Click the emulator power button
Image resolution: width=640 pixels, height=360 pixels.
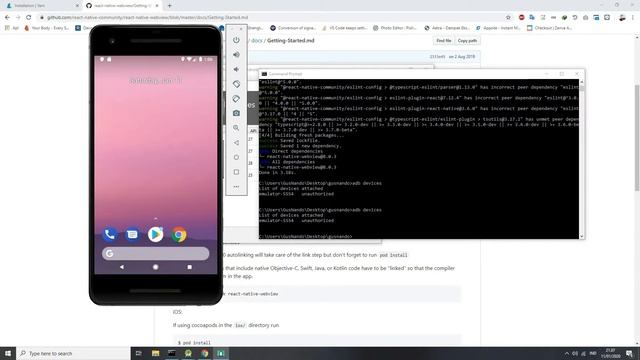coord(236,40)
